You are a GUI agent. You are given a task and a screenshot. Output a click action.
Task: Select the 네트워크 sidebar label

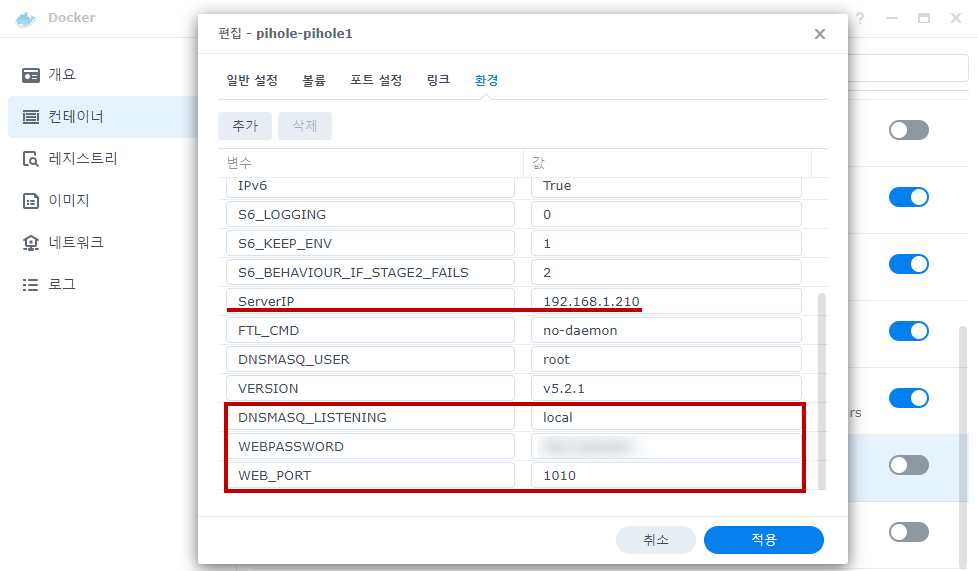click(76, 242)
